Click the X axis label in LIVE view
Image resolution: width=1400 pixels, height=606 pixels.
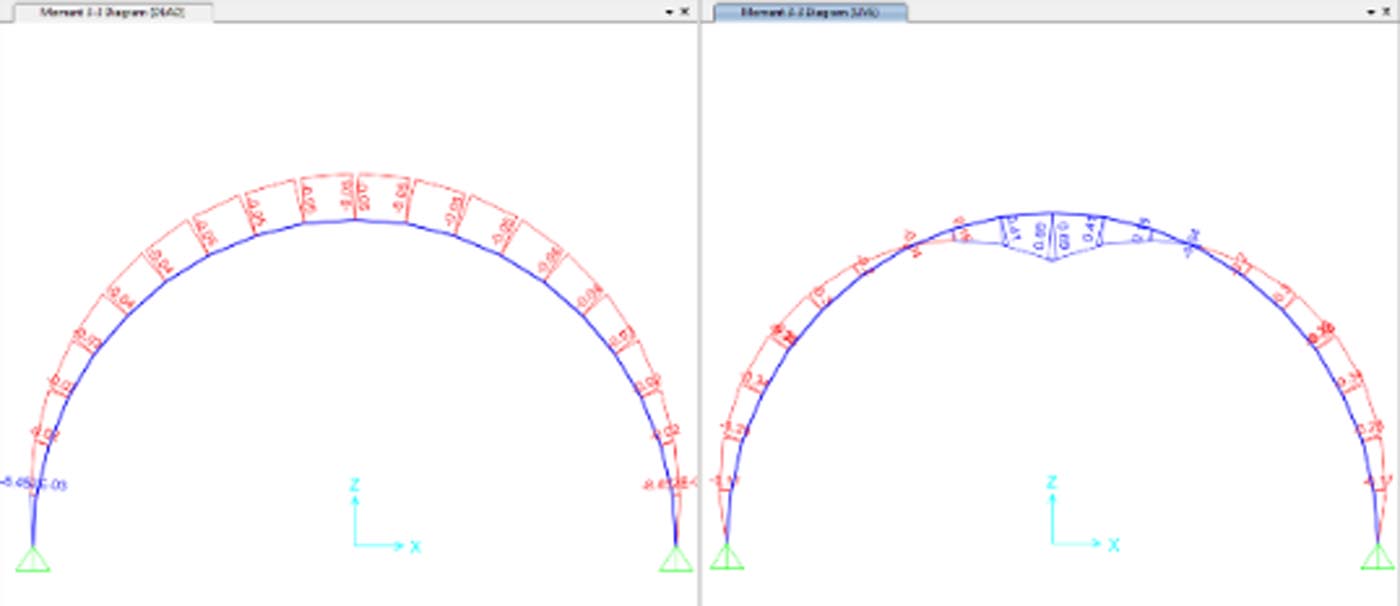[1113, 545]
